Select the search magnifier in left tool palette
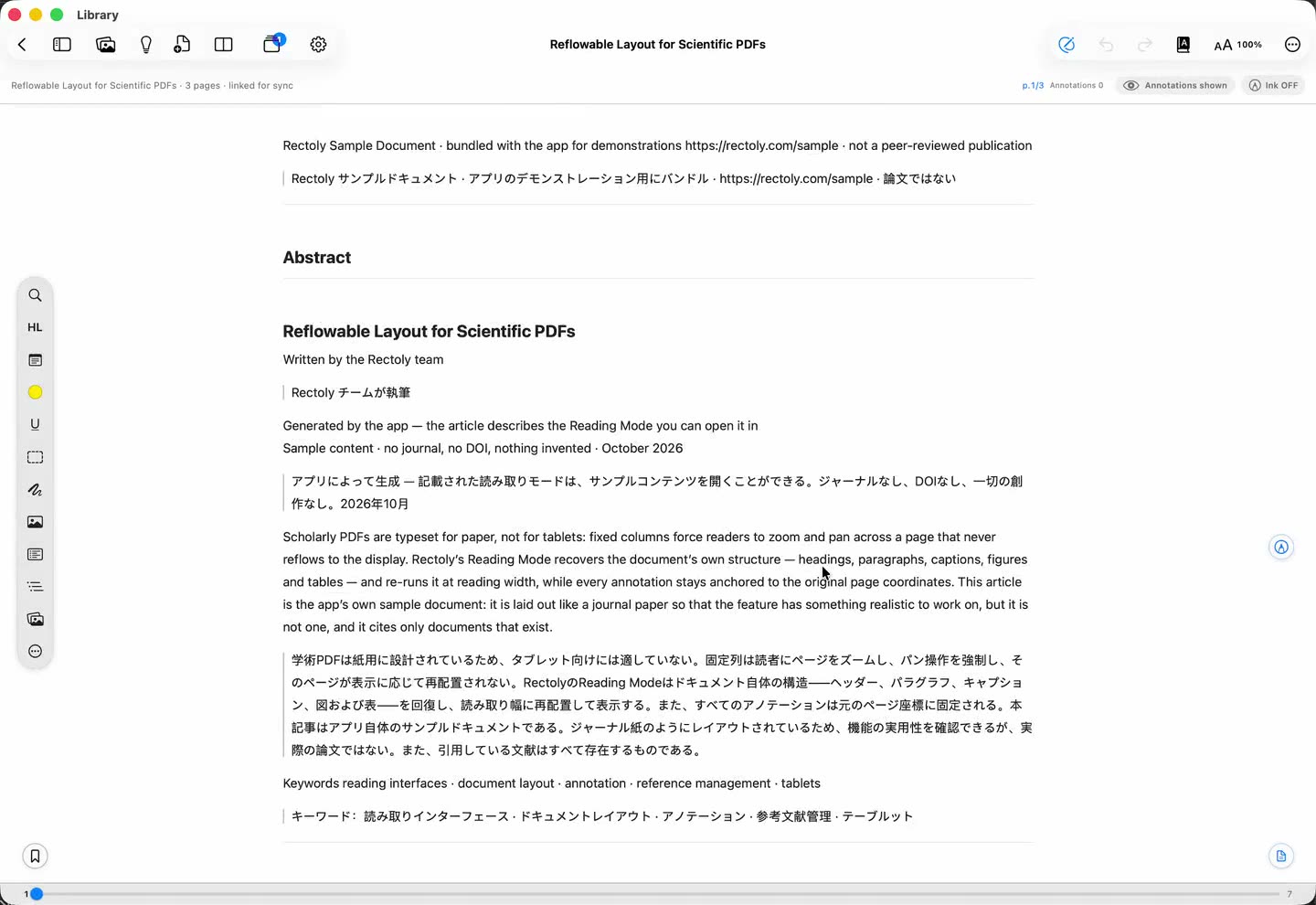This screenshot has width=1316, height=905. coord(35,295)
